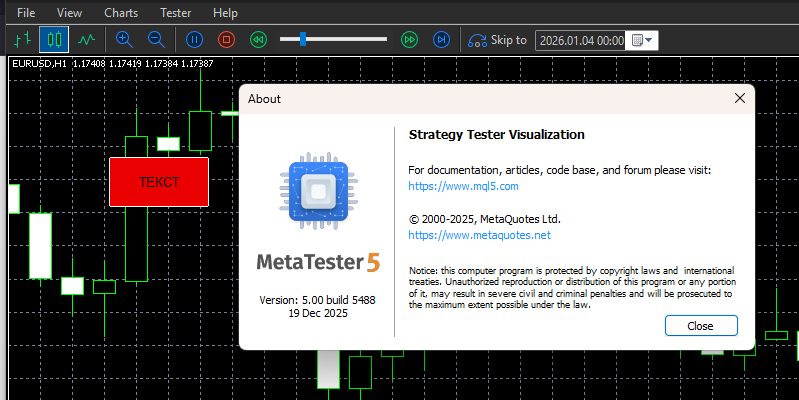
Task: Open the Charts menu
Action: tap(121, 13)
